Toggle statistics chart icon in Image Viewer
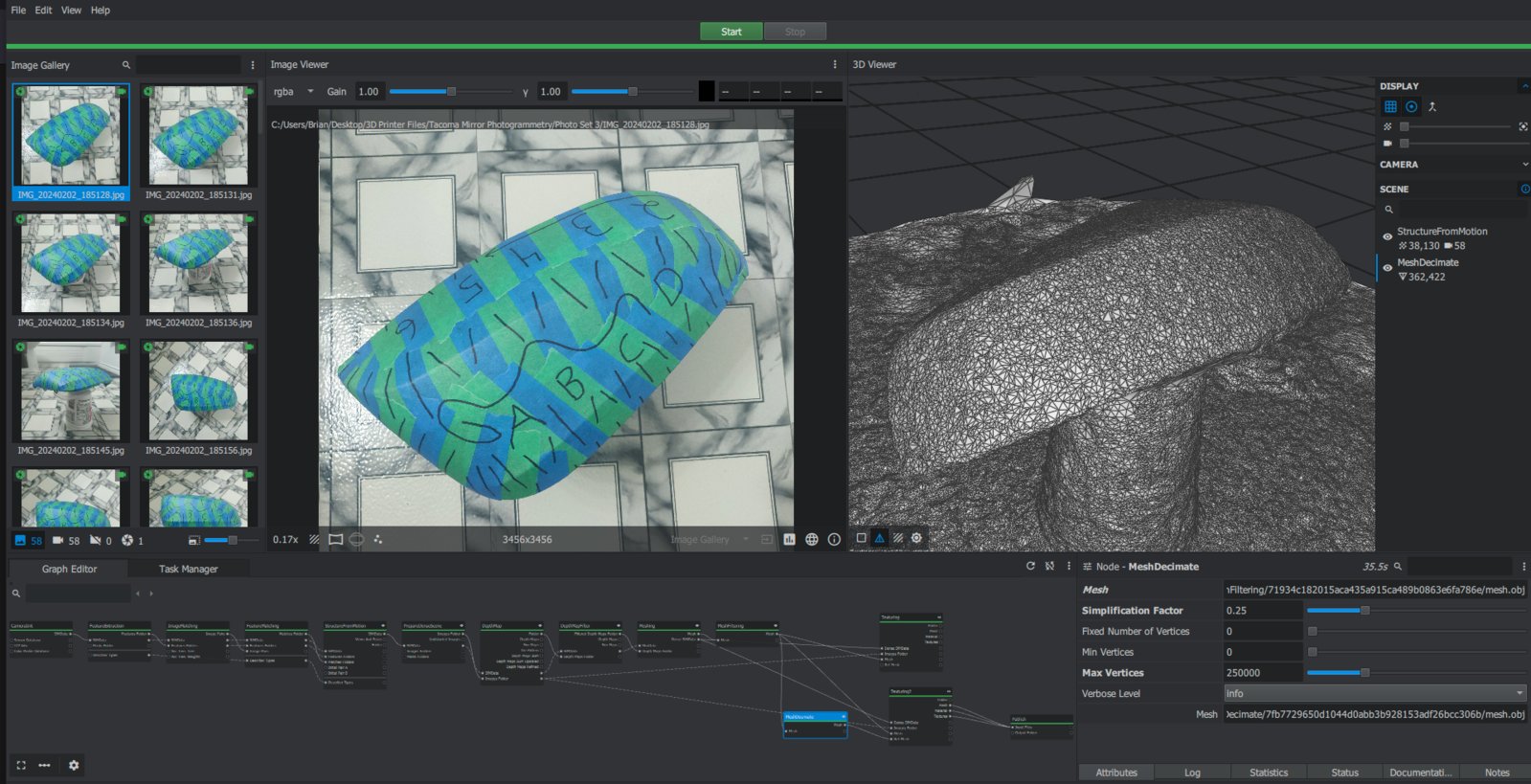This screenshot has width=1531, height=784. [789, 539]
